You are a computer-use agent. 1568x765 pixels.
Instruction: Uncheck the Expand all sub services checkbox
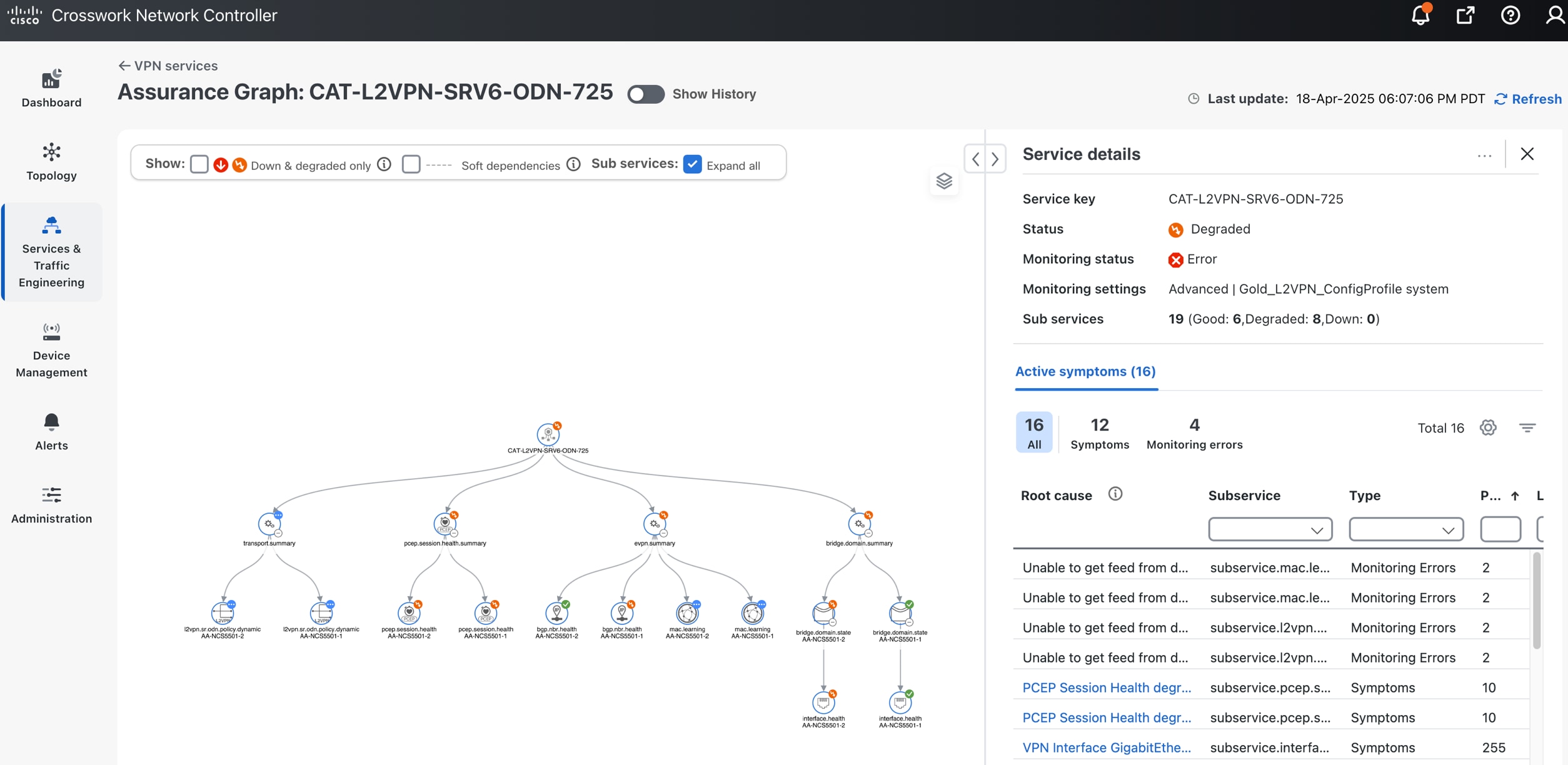click(692, 164)
